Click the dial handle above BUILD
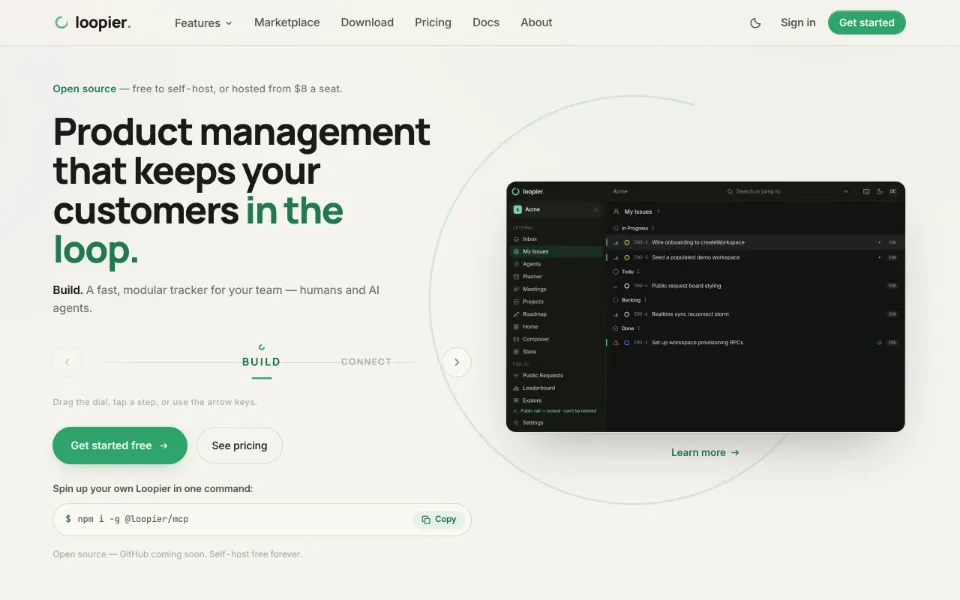 point(262,347)
